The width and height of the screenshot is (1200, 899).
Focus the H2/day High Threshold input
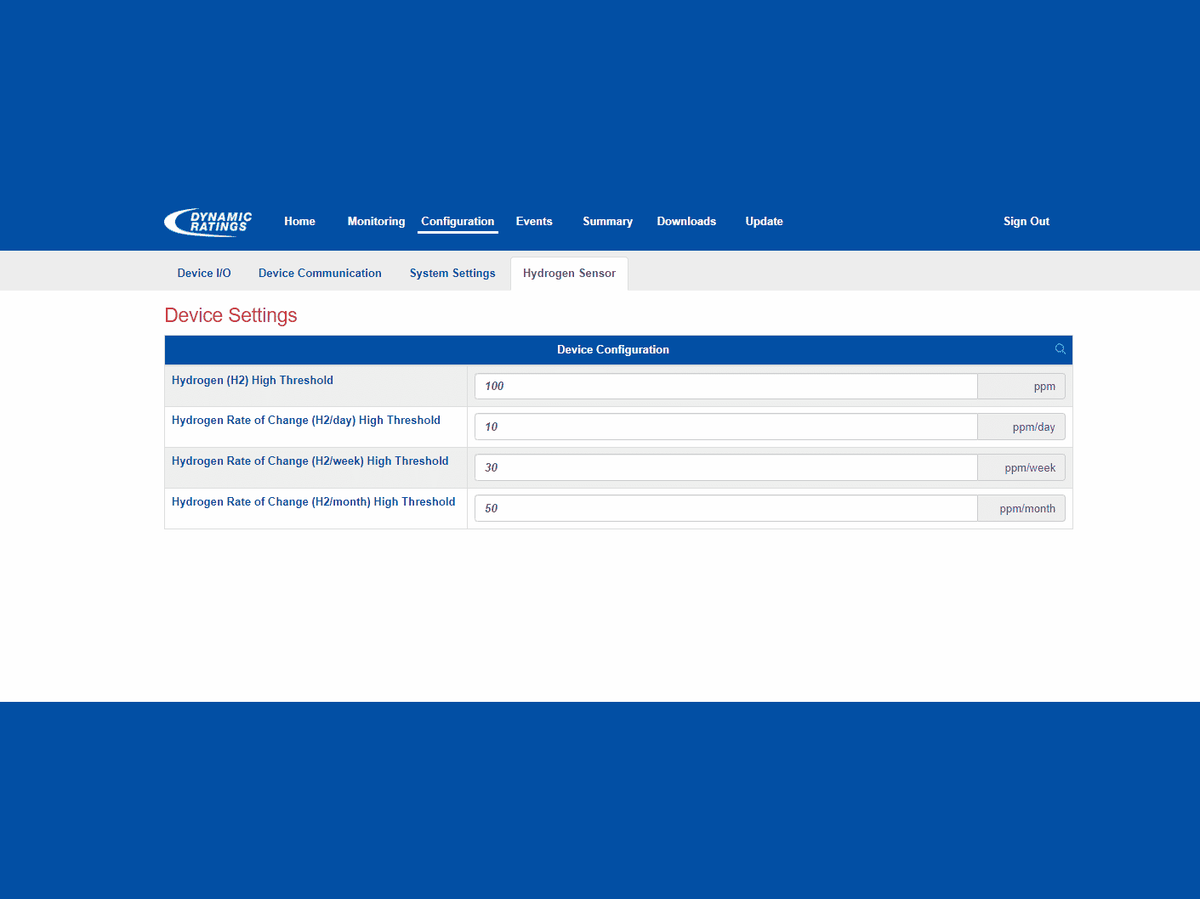click(x=726, y=427)
